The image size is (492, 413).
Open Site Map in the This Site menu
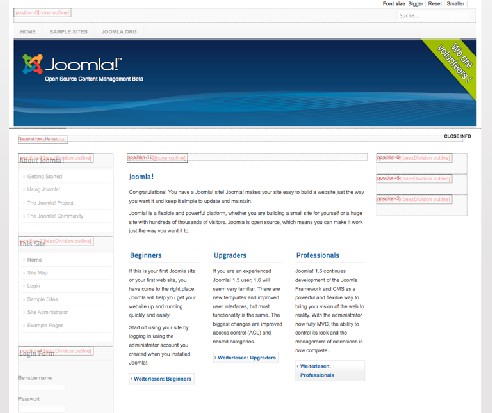(37, 273)
